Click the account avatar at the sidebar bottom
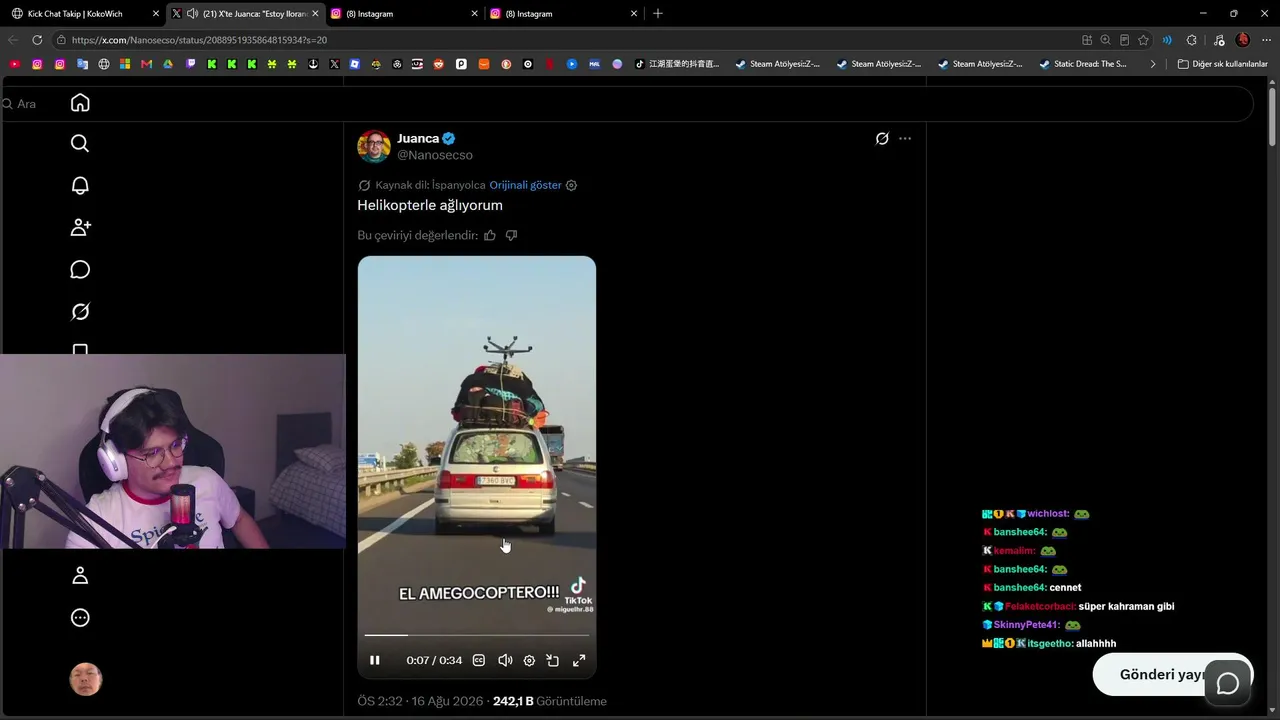1280x720 pixels. coord(86,679)
